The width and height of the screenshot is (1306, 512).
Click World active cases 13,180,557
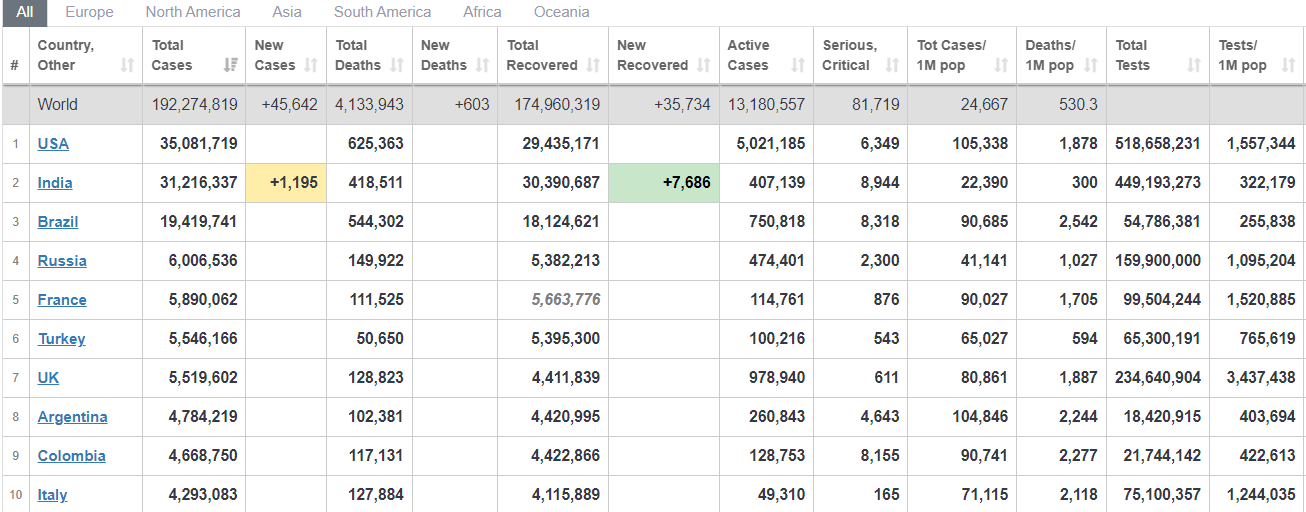pyautogui.click(x=766, y=105)
